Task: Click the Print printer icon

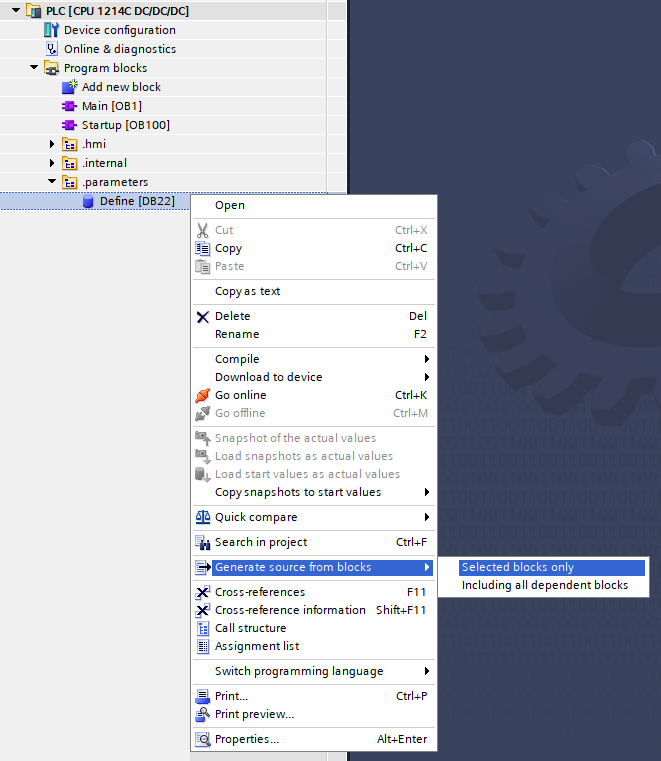Action: coord(202,696)
